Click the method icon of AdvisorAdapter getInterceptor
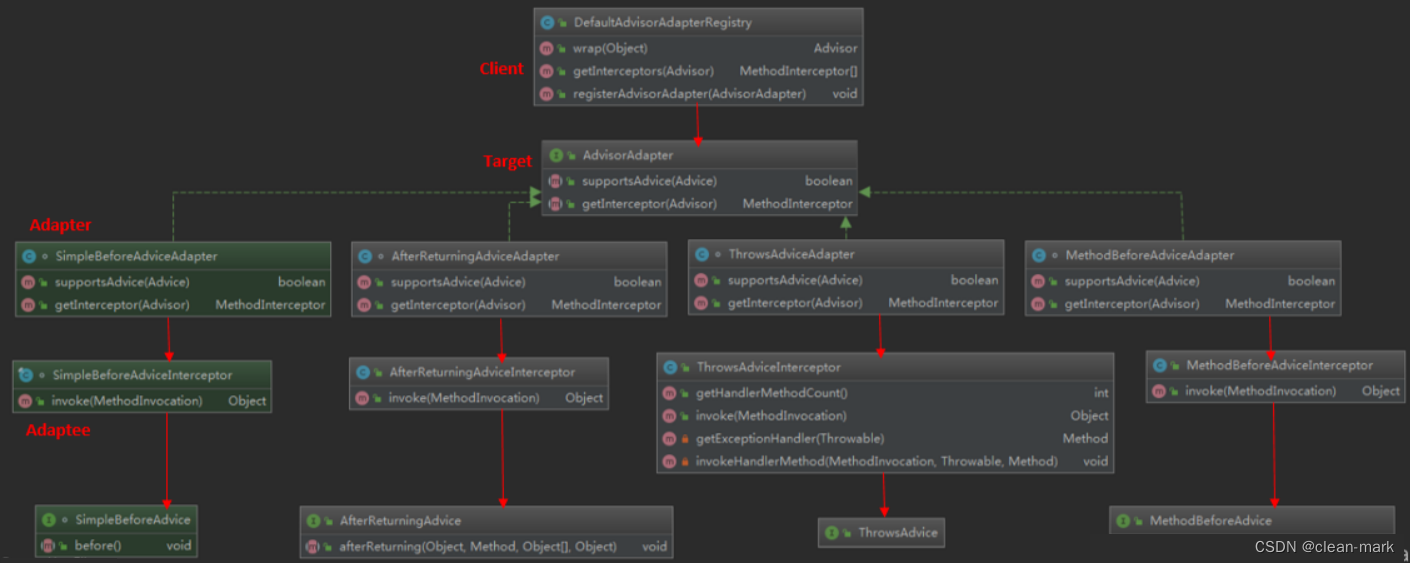This screenshot has height=563, width=1410. point(556,204)
